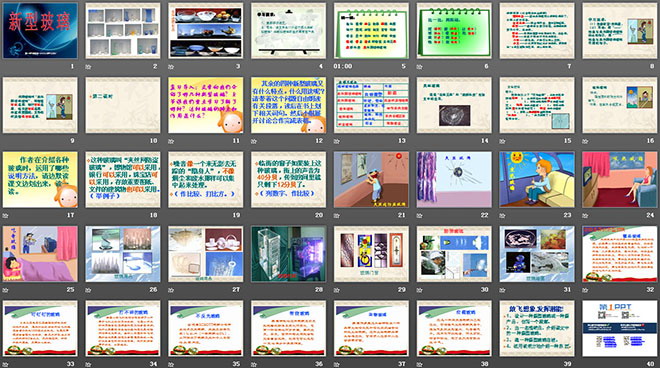This screenshot has height=368, width=660.
Task: Click animation star icon under slide 30
Action: (x=420, y=290)
